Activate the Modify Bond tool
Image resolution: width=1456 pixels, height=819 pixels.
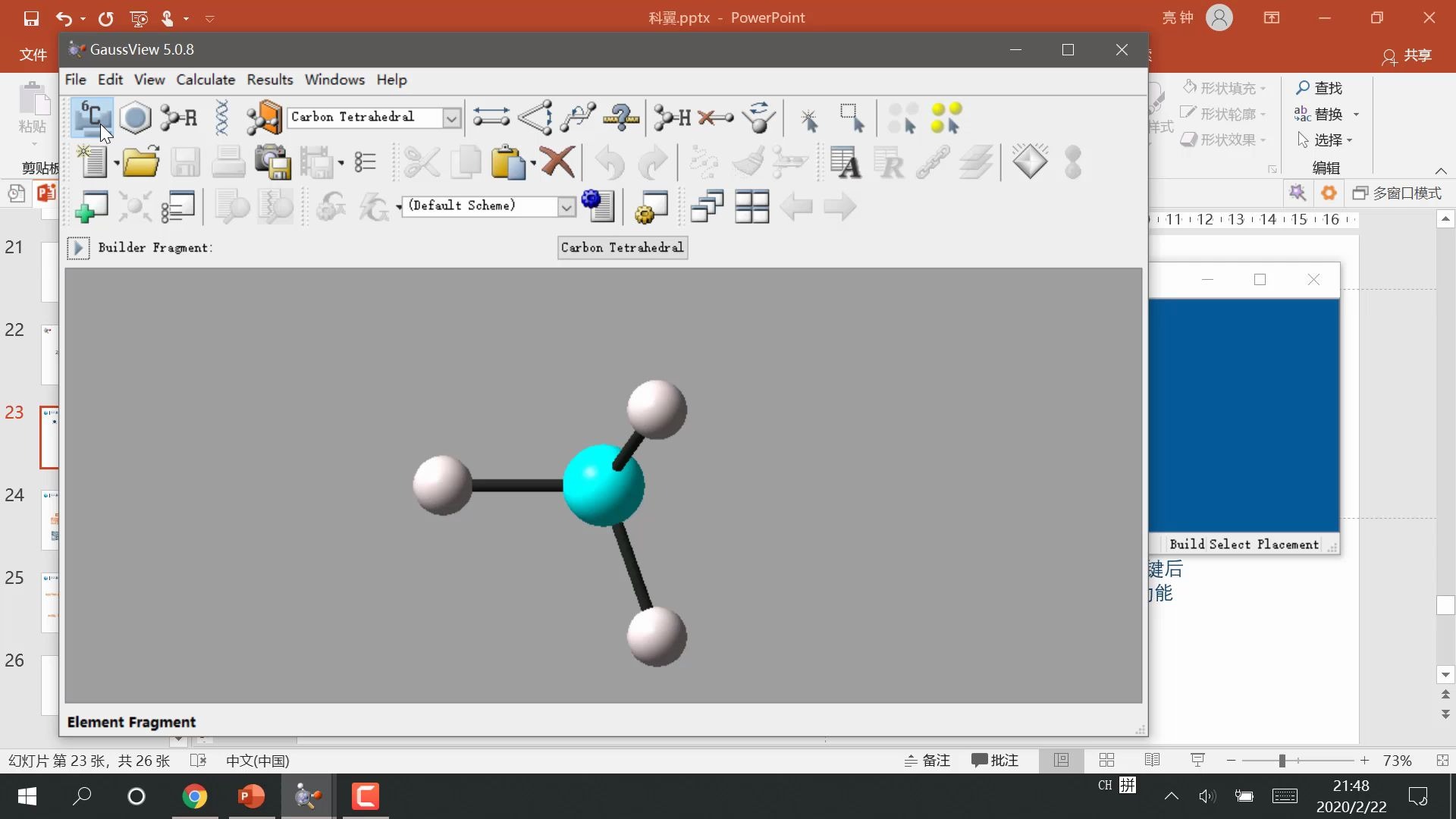(491, 118)
